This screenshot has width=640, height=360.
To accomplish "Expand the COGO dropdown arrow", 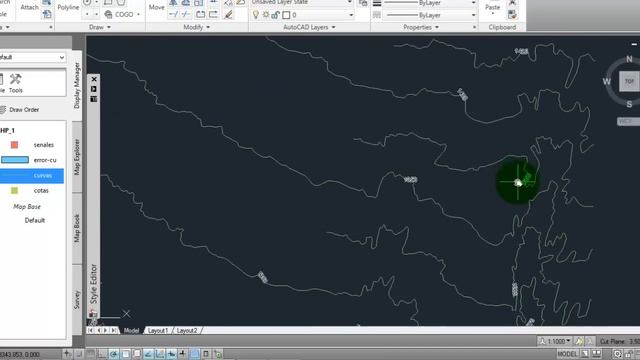I will 139,15.
